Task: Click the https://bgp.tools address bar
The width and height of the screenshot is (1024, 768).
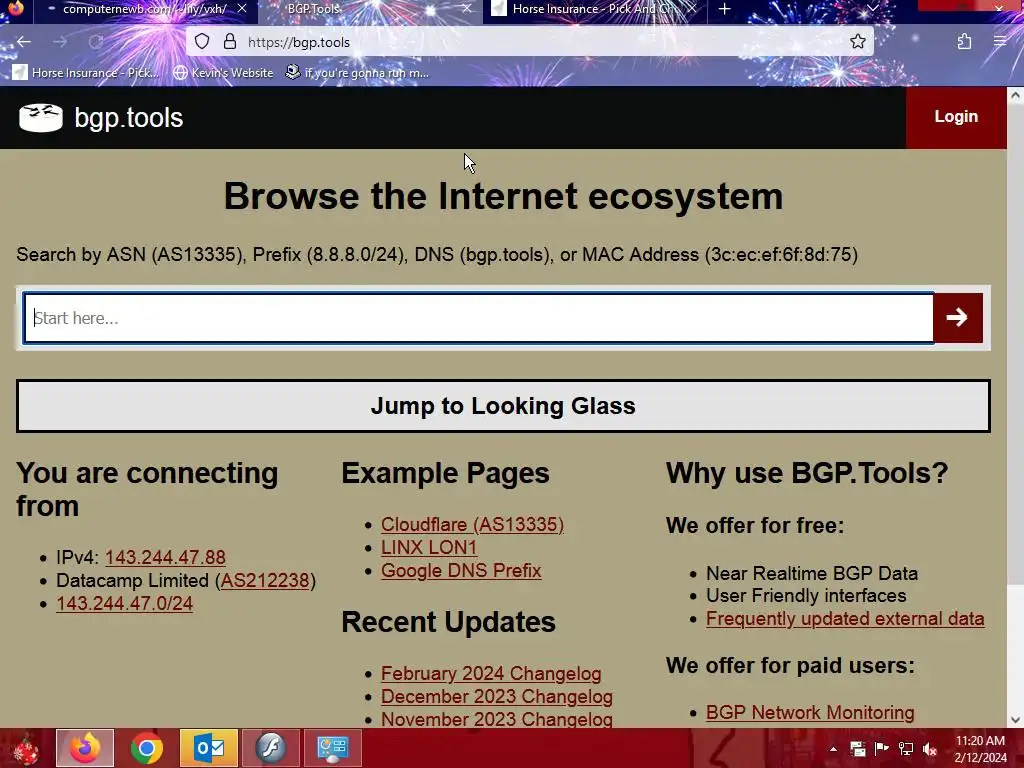Action: [x=529, y=42]
